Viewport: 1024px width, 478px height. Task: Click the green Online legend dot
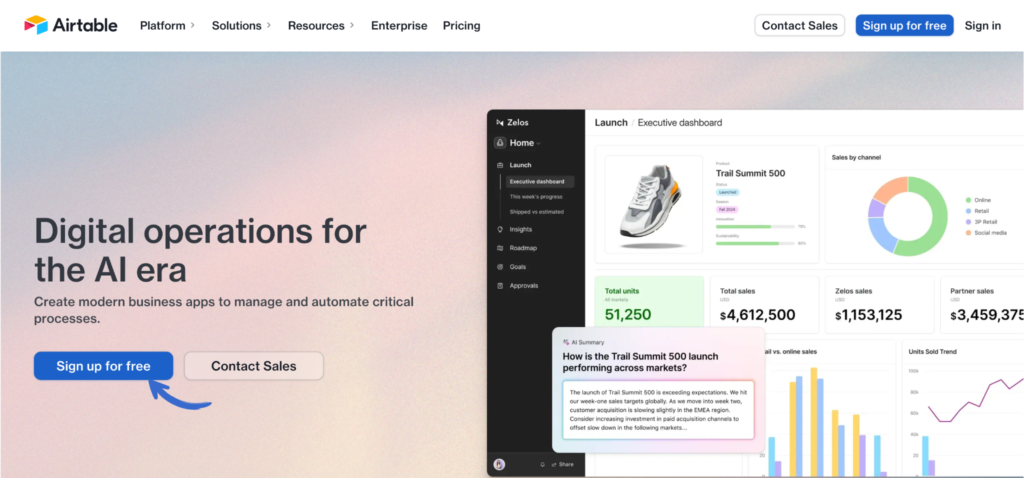tap(968, 200)
